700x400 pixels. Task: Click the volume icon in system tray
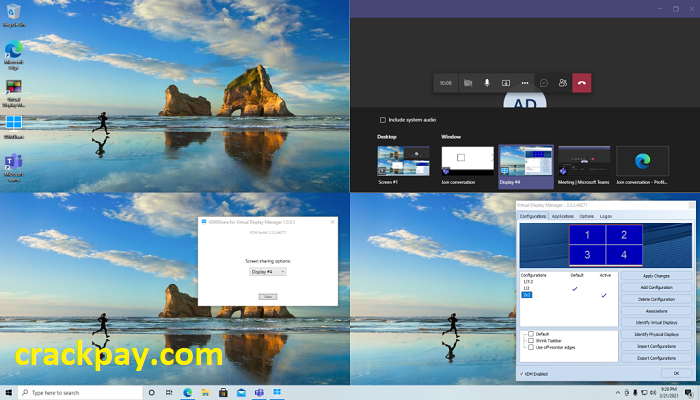pos(653,393)
